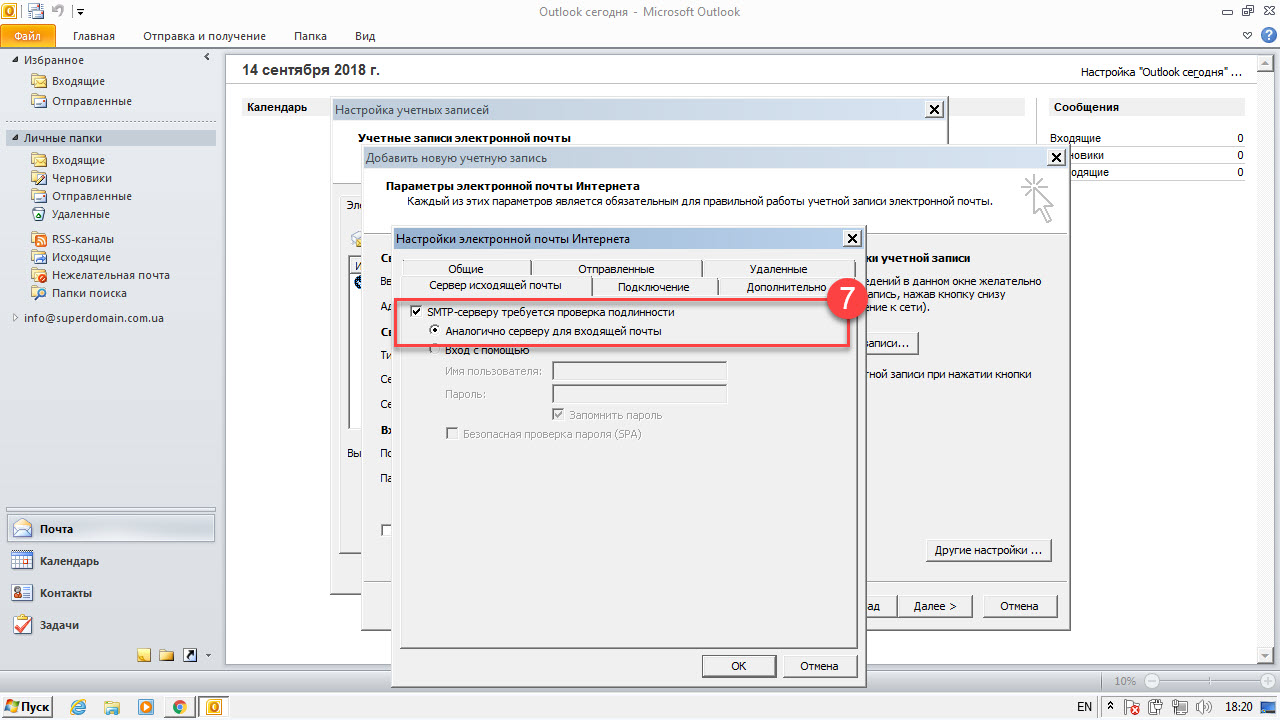Image resolution: width=1280 pixels, height=720 pixels.
Task: Click the Календарь calendar icon in navigation
Action: 24,561
